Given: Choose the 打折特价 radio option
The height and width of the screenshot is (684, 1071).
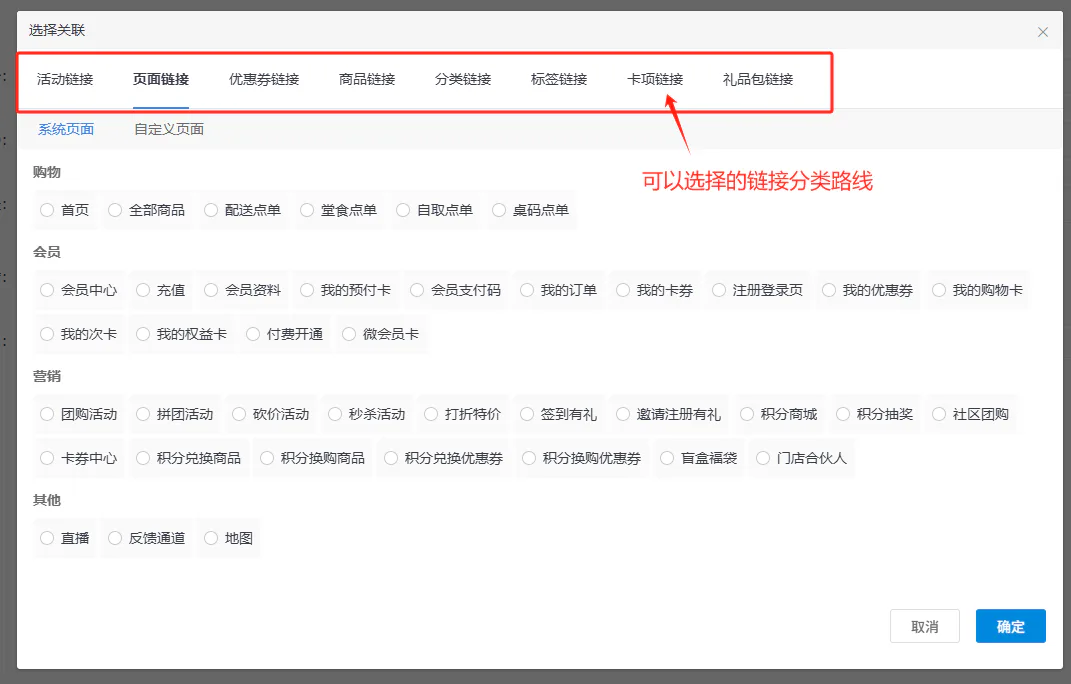Looking at the screenshot, I should coord(431,414).
